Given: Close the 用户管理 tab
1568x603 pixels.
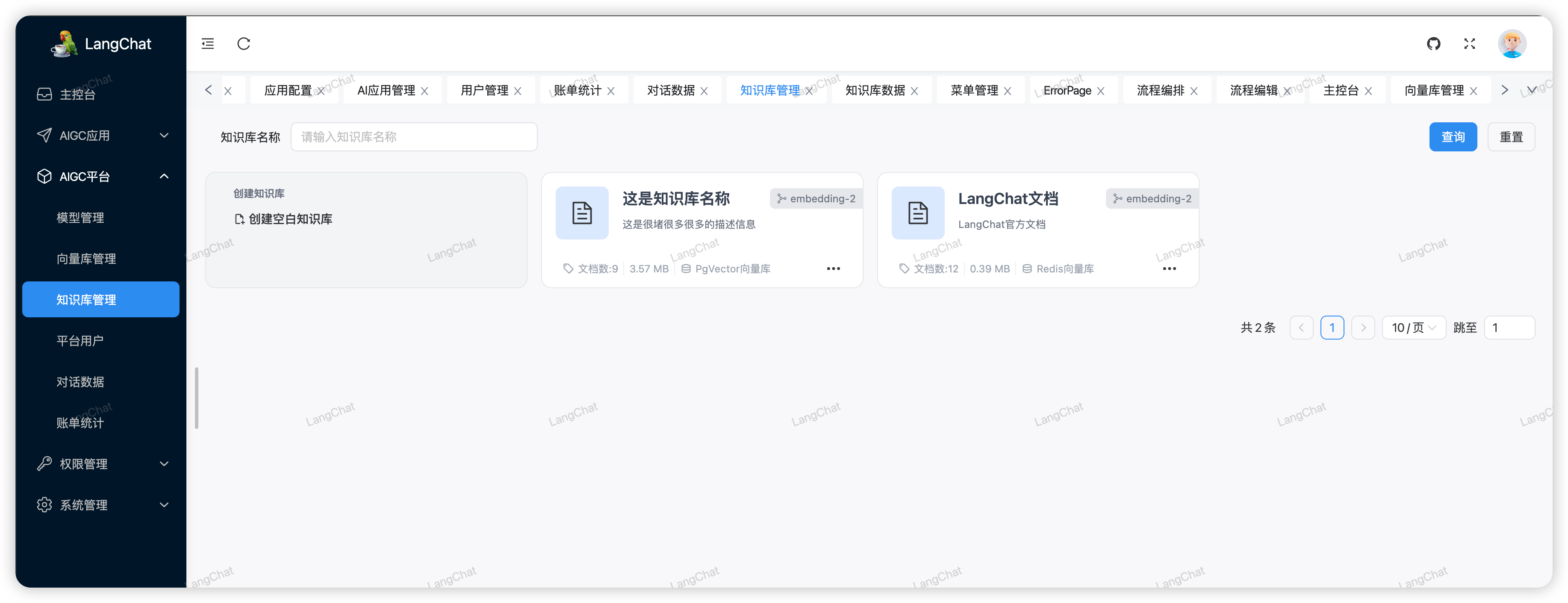Looking at the screenshot, I should tap(518, 91).
